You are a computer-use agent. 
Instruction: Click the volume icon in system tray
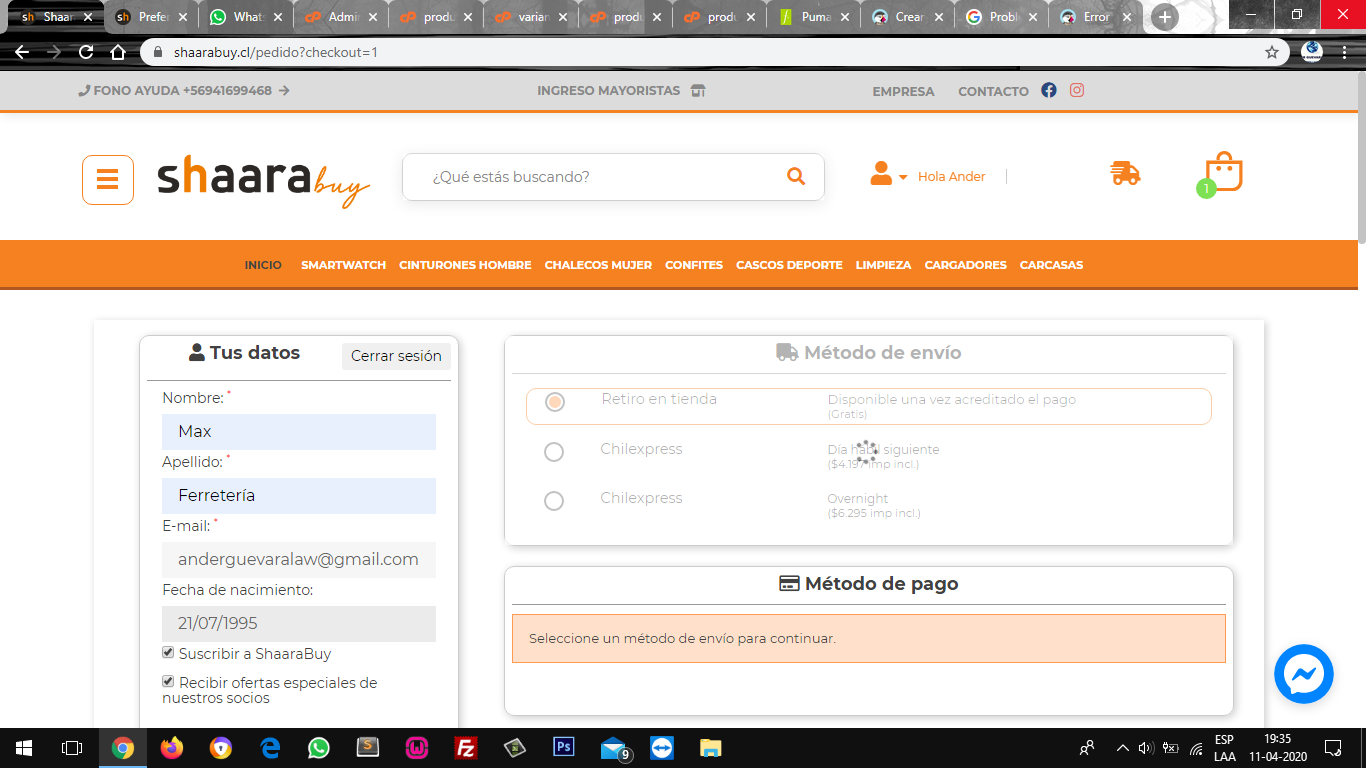[1147, 748]
